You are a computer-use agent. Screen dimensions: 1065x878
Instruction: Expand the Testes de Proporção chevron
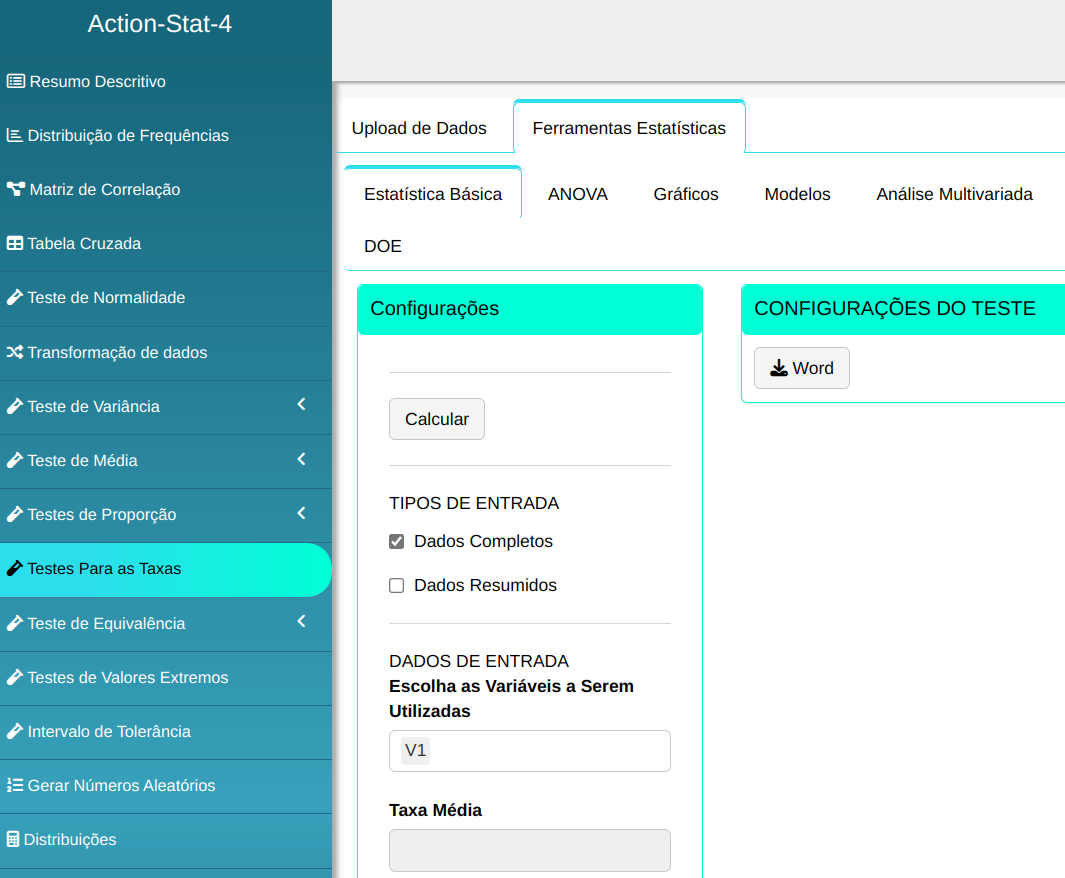tap(301, 514)
